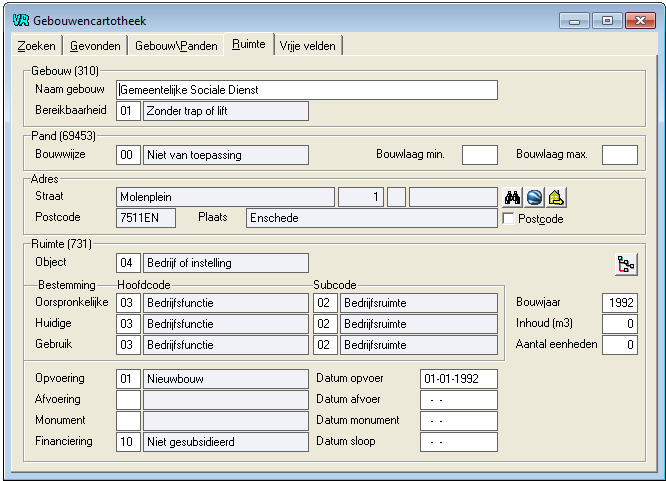
Task: Select the house number field with 1
Action: click(x=361, y=197)
